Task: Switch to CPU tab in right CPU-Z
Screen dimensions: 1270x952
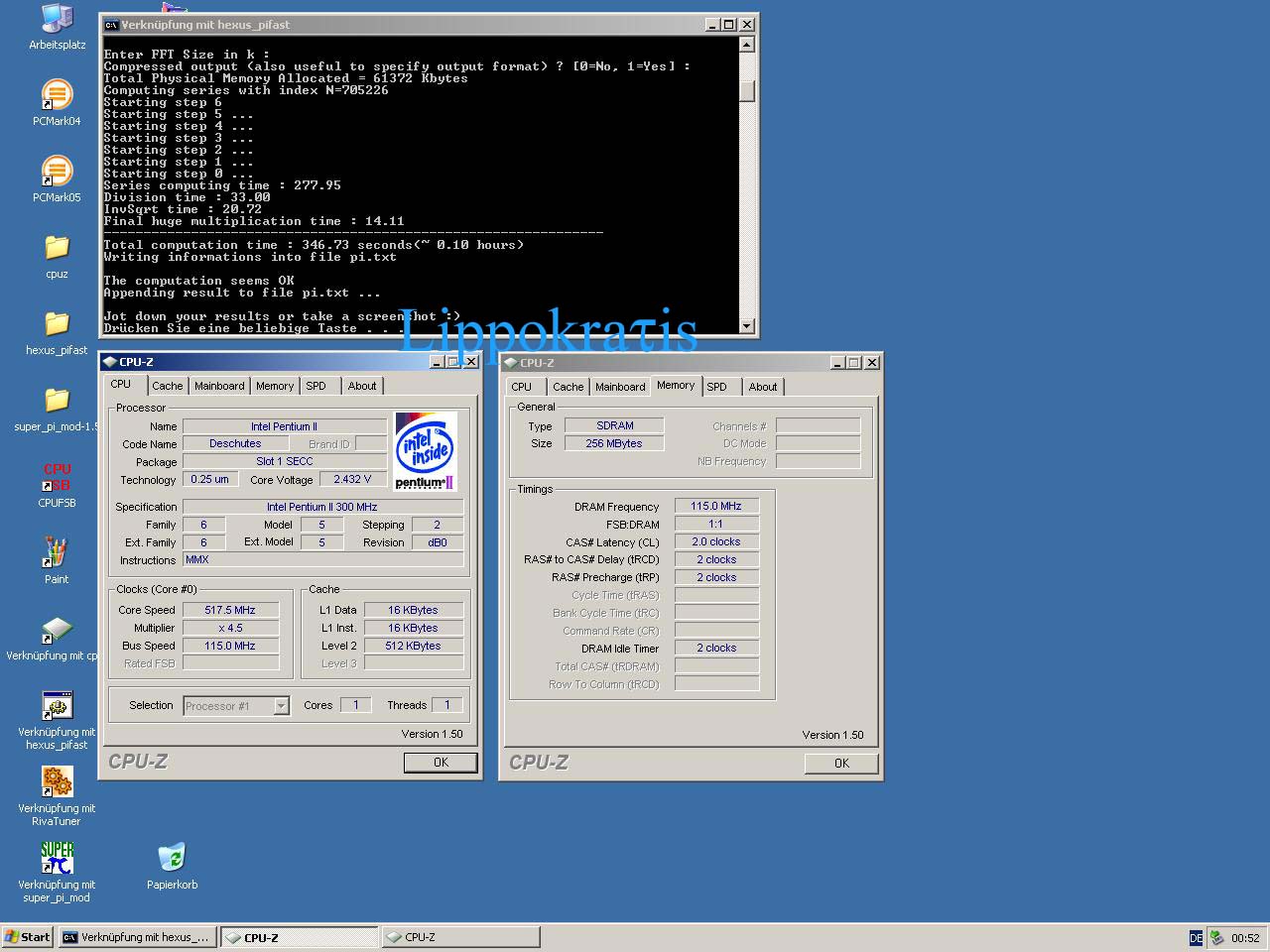Action: pos(522,387)
